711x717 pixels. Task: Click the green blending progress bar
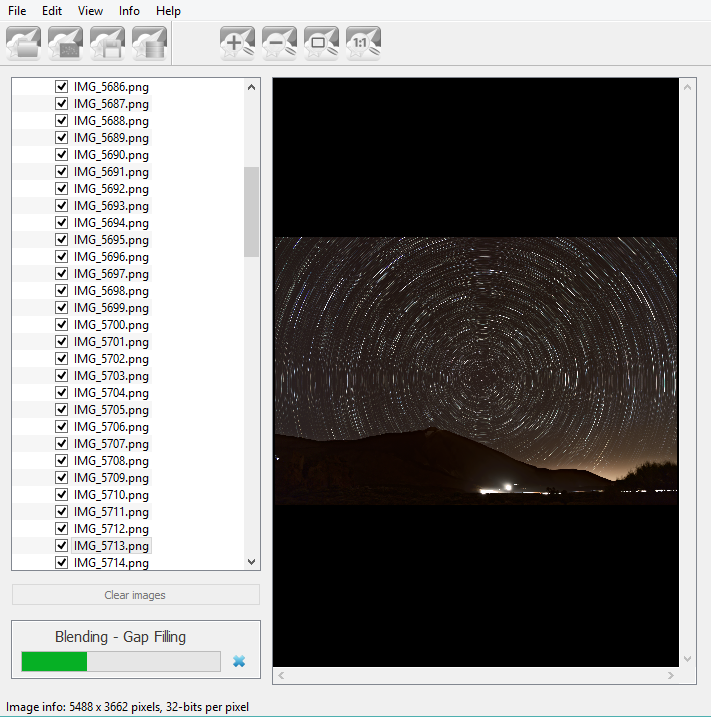pyautogui.click(x=121, y=662)
